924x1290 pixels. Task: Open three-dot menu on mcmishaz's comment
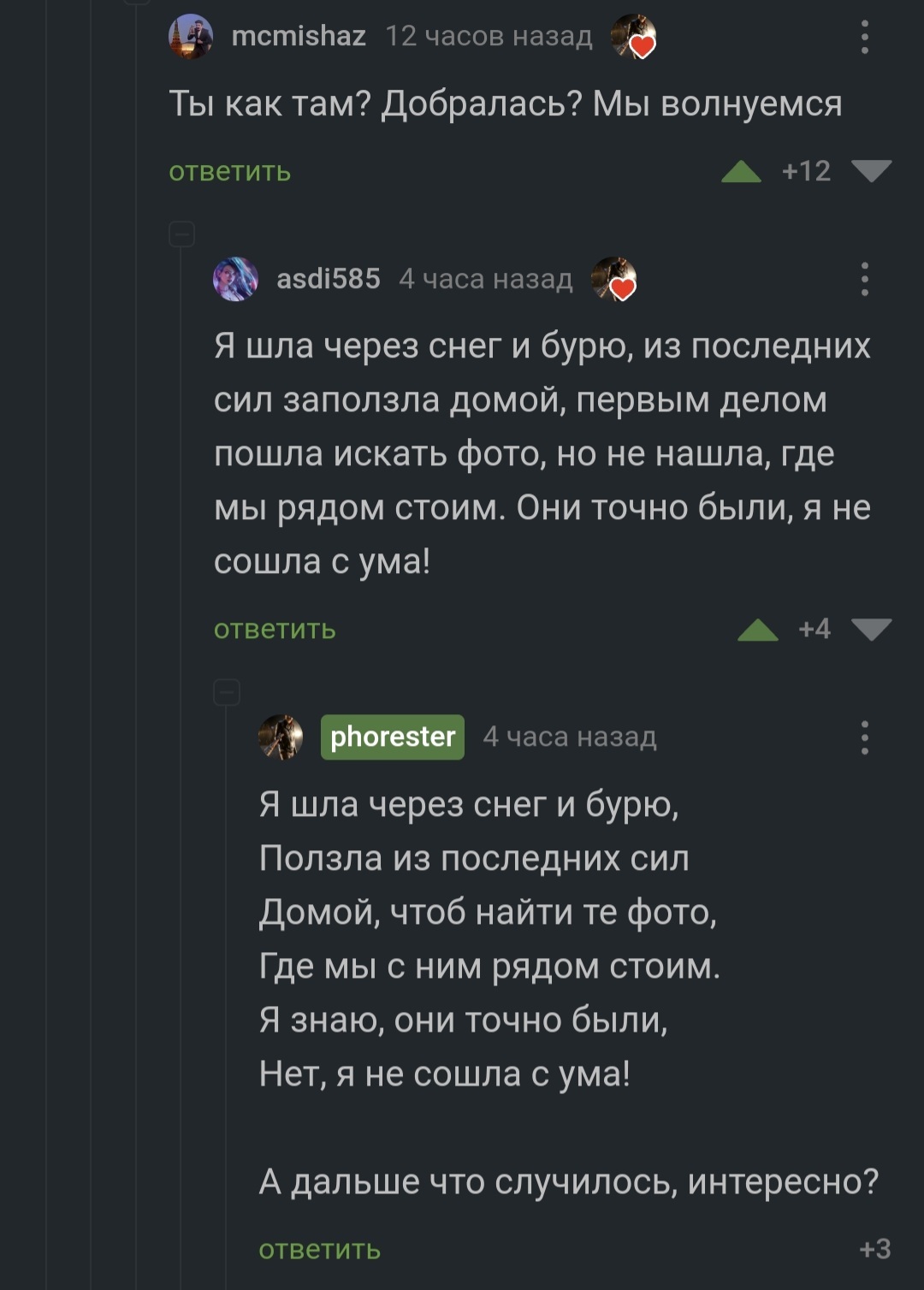coord(865,38)
